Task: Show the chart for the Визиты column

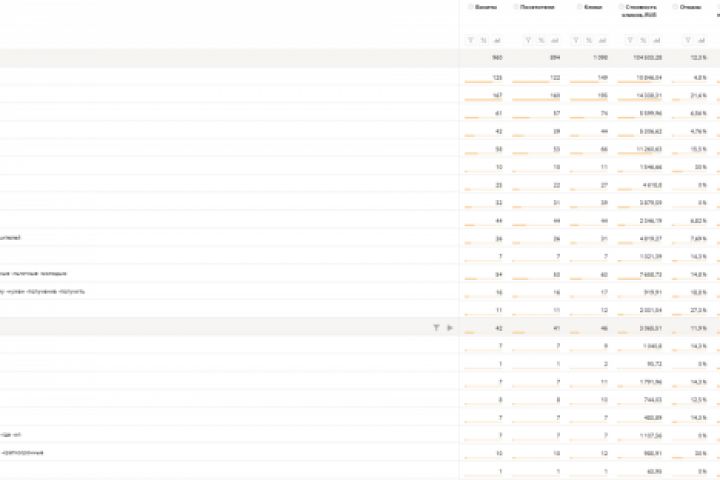Action: click(497, 40)
